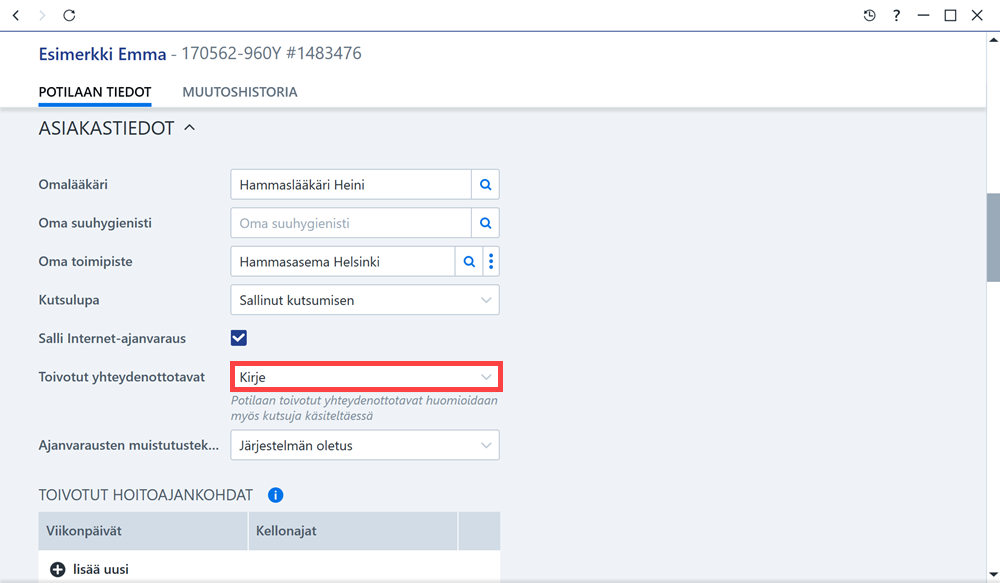The image size is (1000, 583).
Task: Open Oma toimipiste three-dot options menu
Action: point(491,262)
